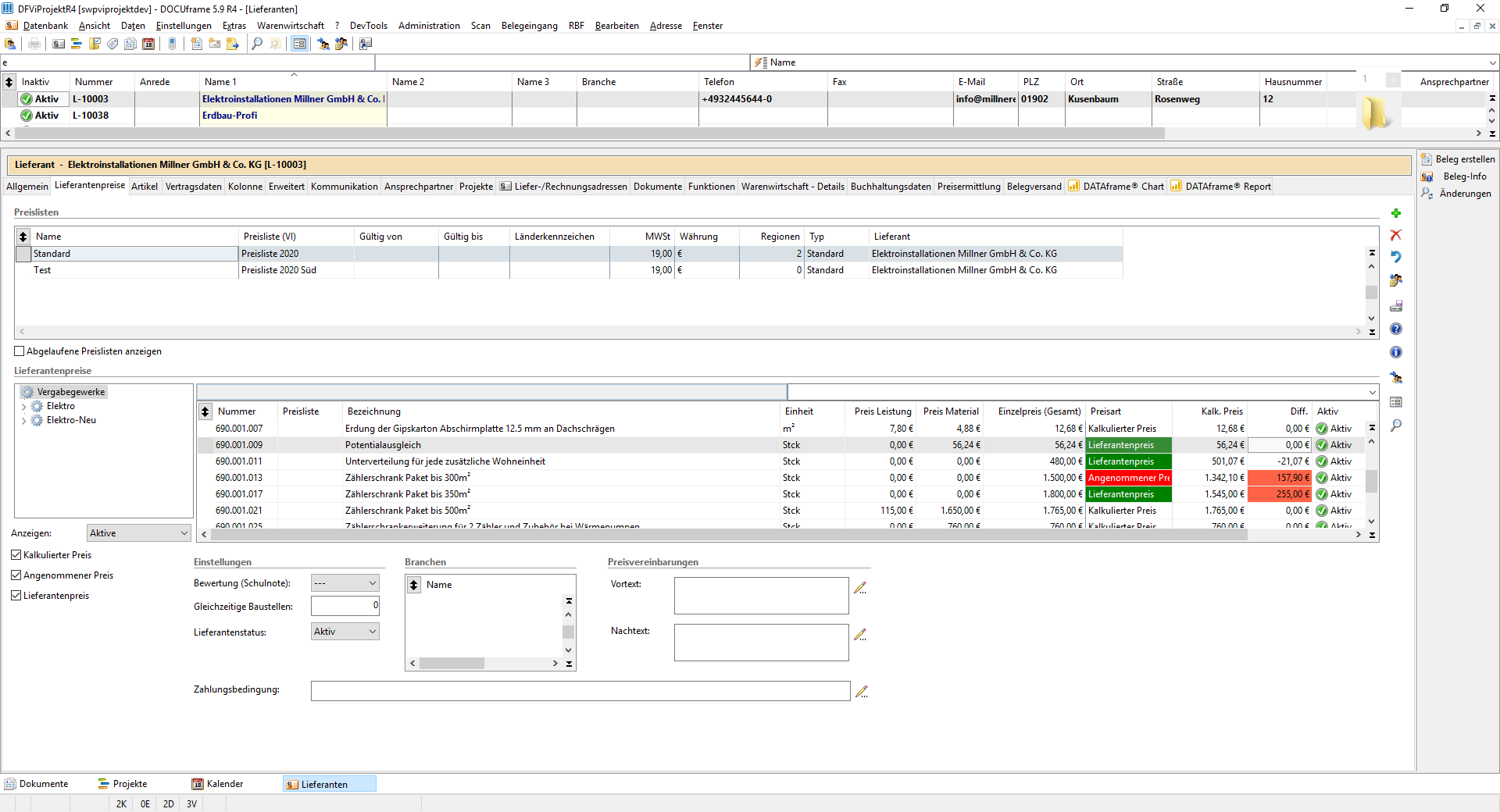This screenshot has height=812, width=1500.
Task: Expand the Elektro tree node
Action: (x=23, y=407)
